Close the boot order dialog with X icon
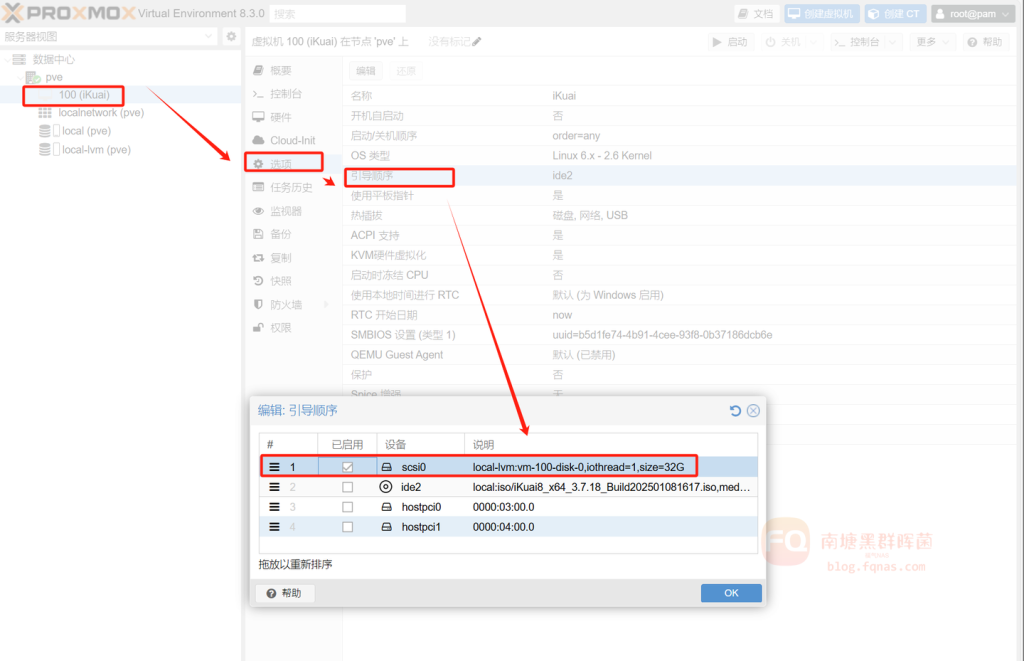 (x=753, y=411)
